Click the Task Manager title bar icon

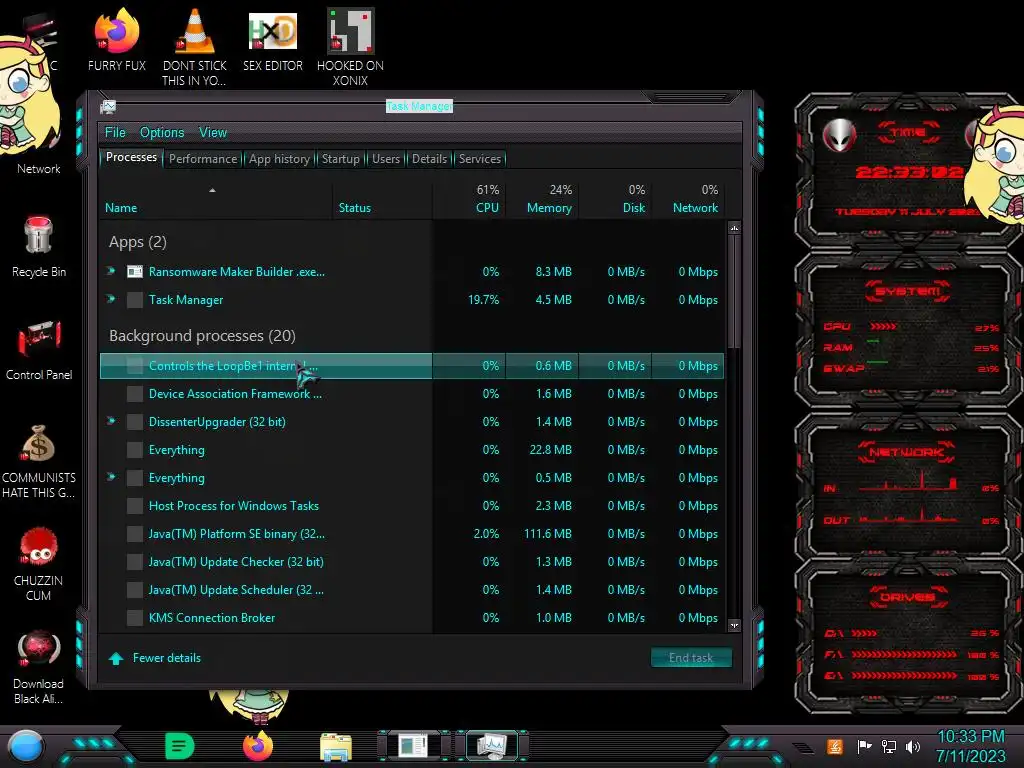tap(108, 106)
